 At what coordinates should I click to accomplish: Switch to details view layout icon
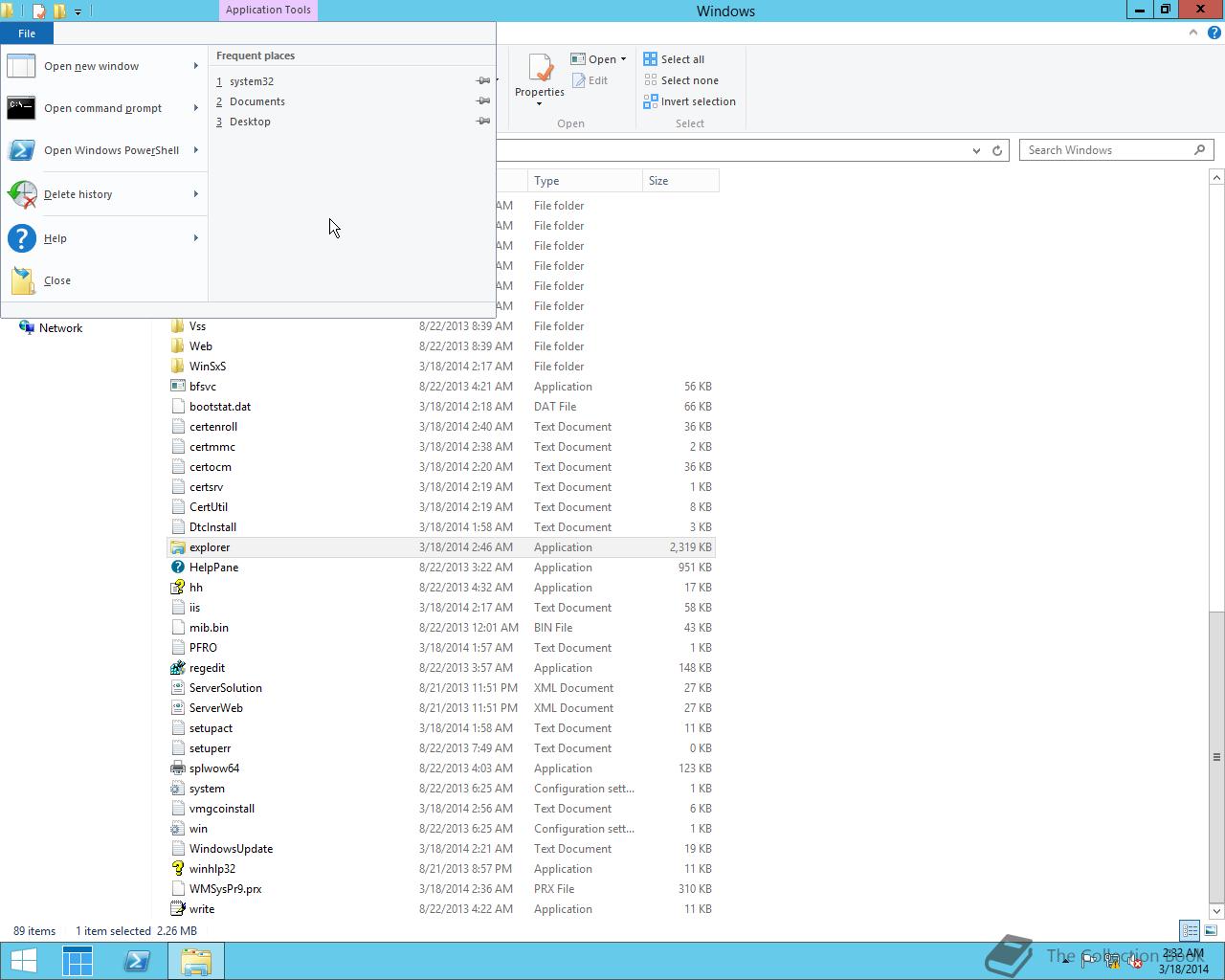point(1190,930)
